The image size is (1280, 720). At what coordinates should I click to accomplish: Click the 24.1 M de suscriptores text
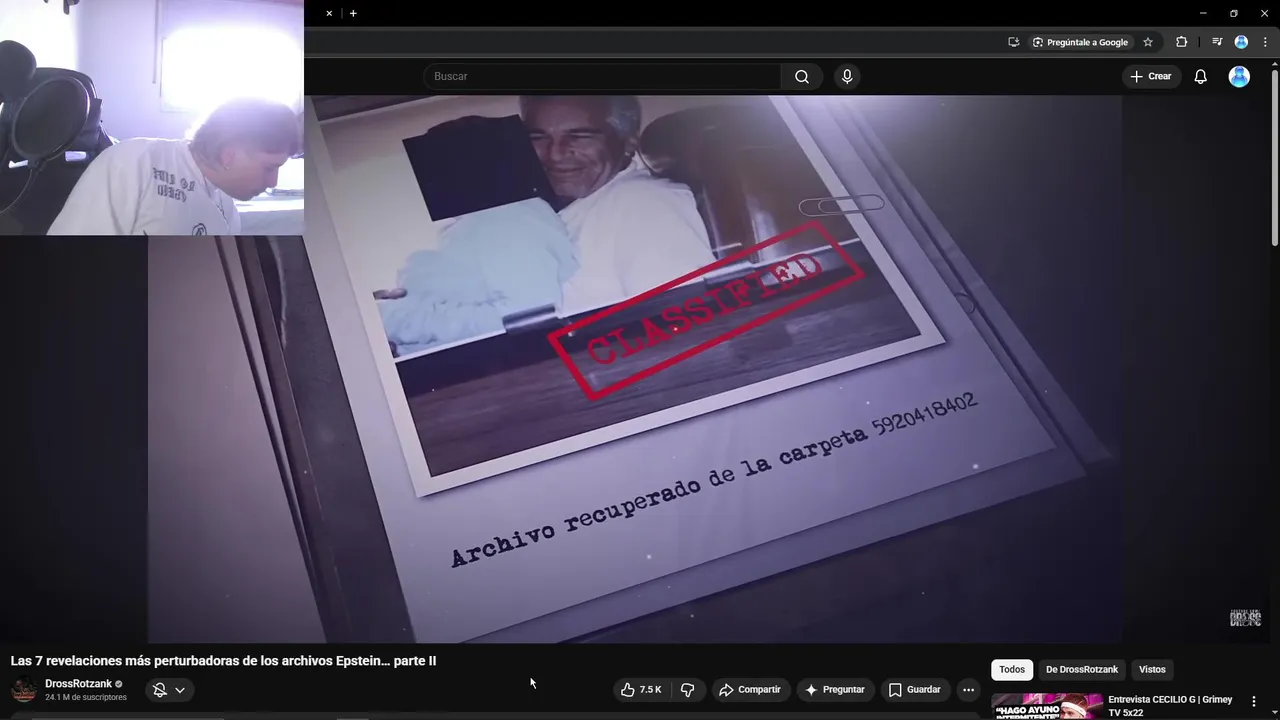click(x=86, y=698)
